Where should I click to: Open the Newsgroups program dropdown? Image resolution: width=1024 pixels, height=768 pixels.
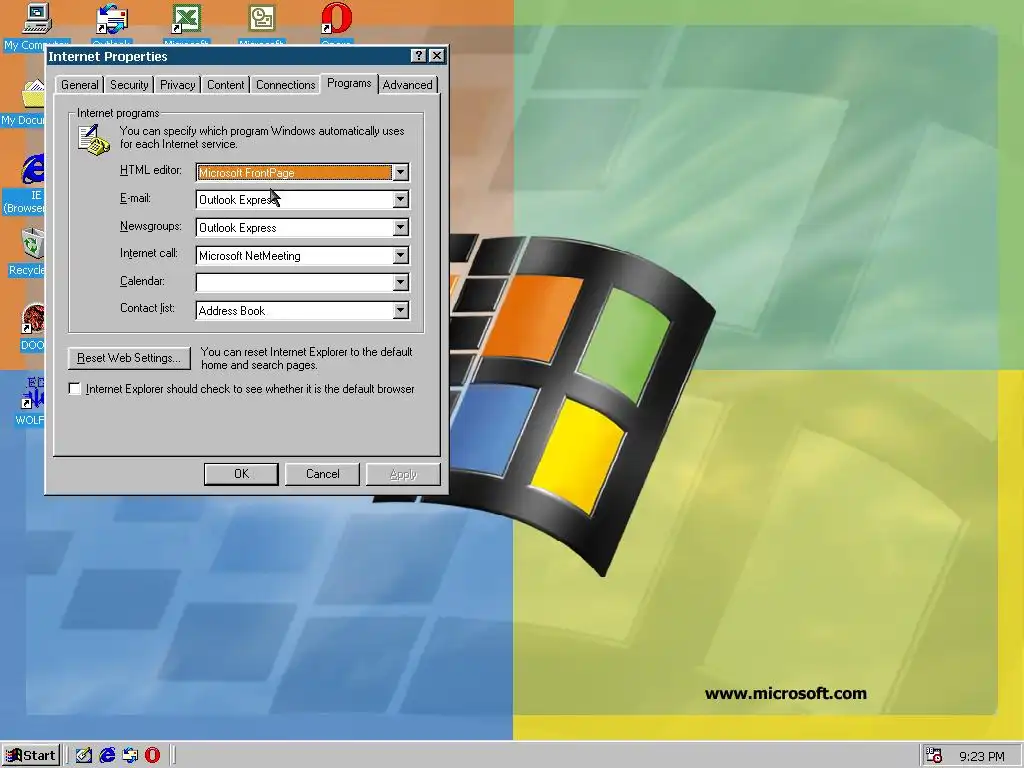(401, 228)
